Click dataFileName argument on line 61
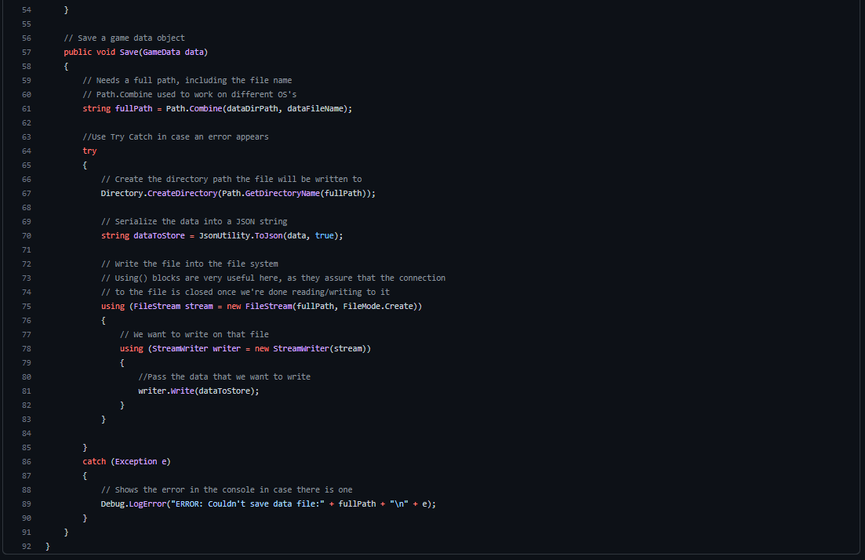The image size is (865, 560). point(316,109)
